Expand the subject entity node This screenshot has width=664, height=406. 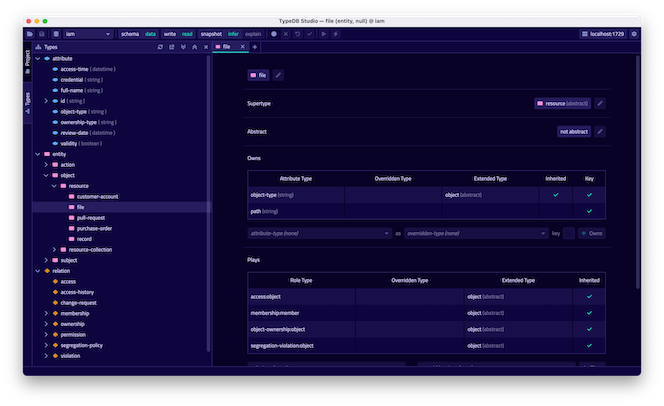click(46, 260)
